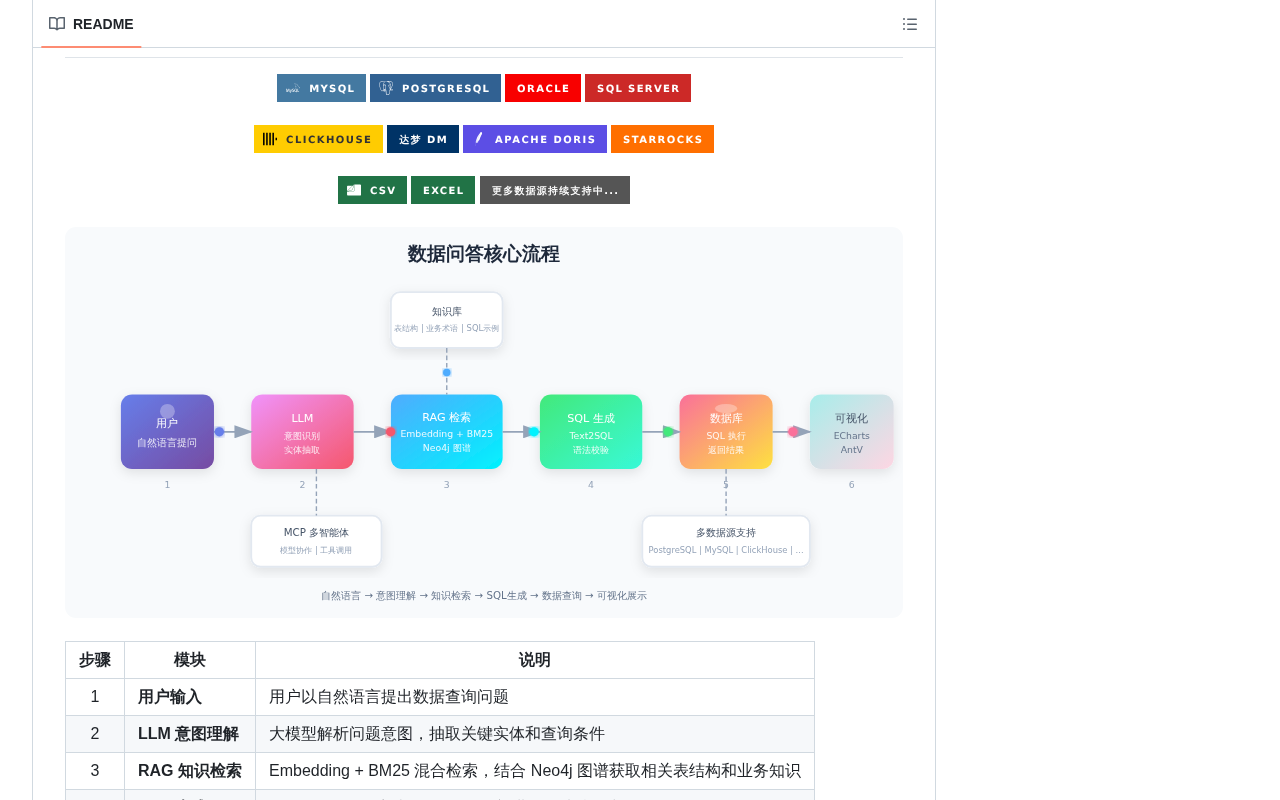Click the 说明 table header

pos(535,660)
